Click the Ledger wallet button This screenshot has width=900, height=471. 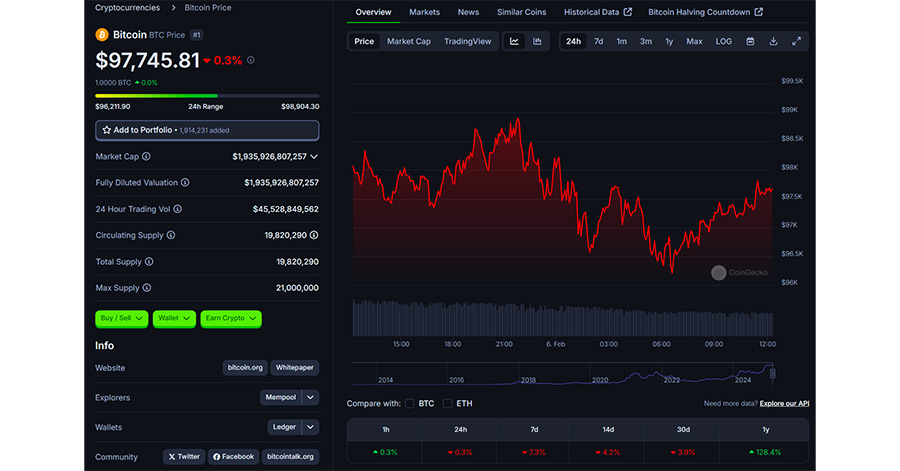[x=284, y=427]
